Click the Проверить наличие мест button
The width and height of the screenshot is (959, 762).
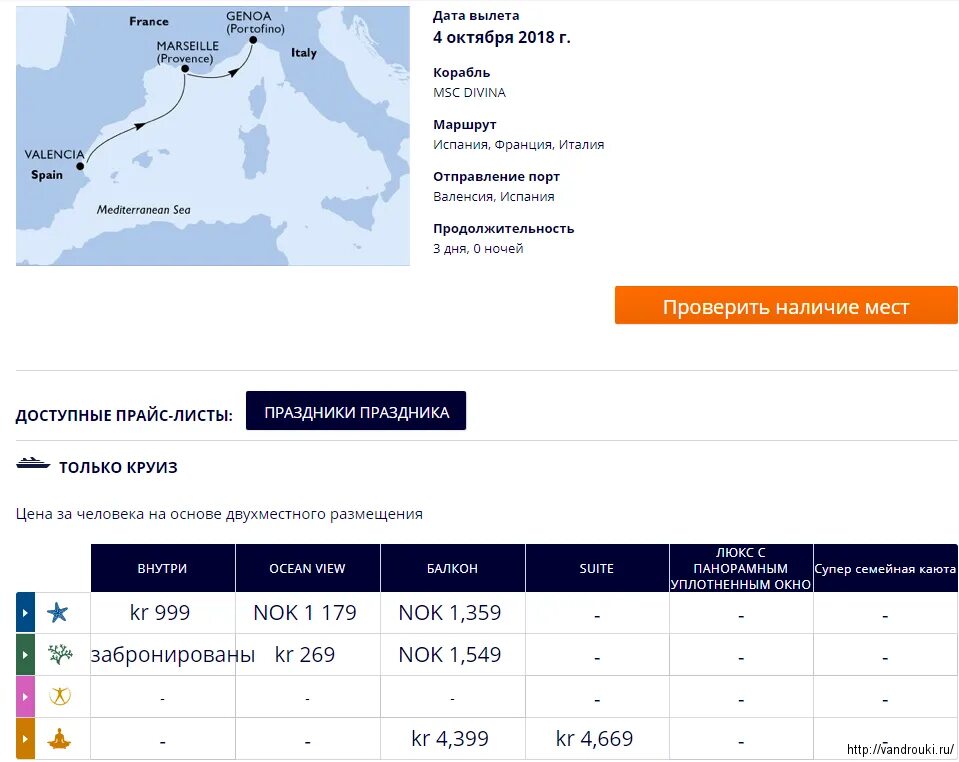click(x=786, y=305)
